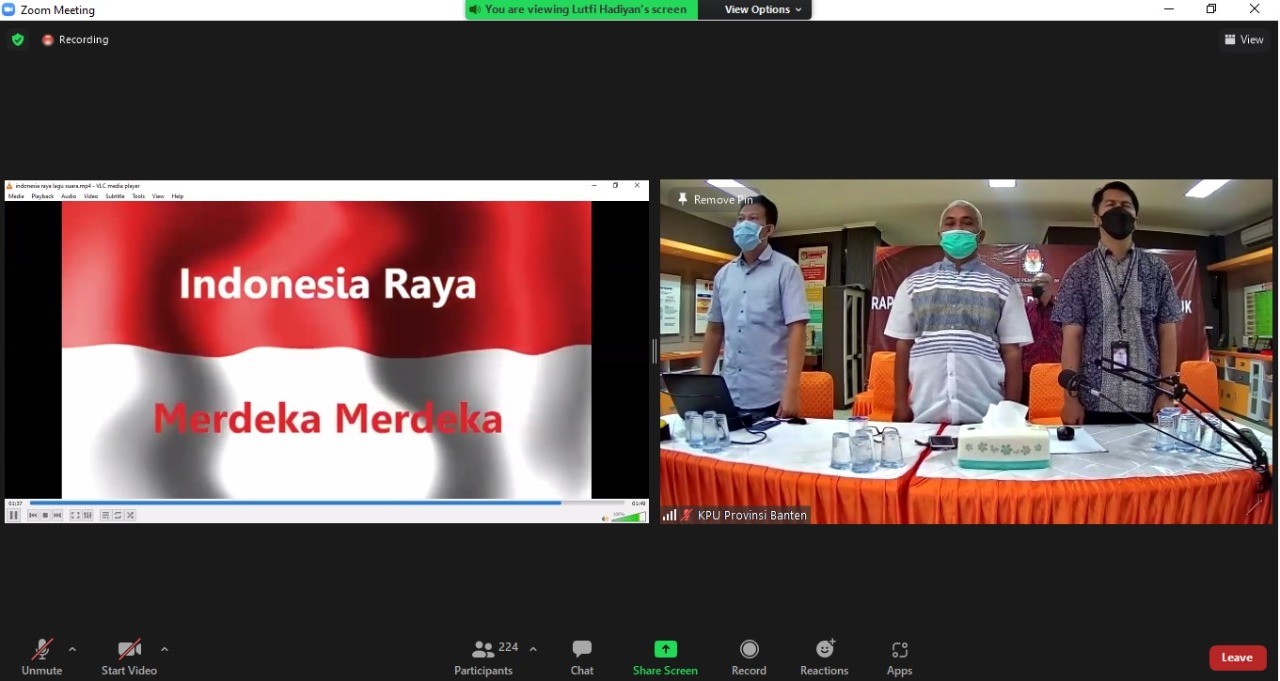Leave the meeting

1237,657
